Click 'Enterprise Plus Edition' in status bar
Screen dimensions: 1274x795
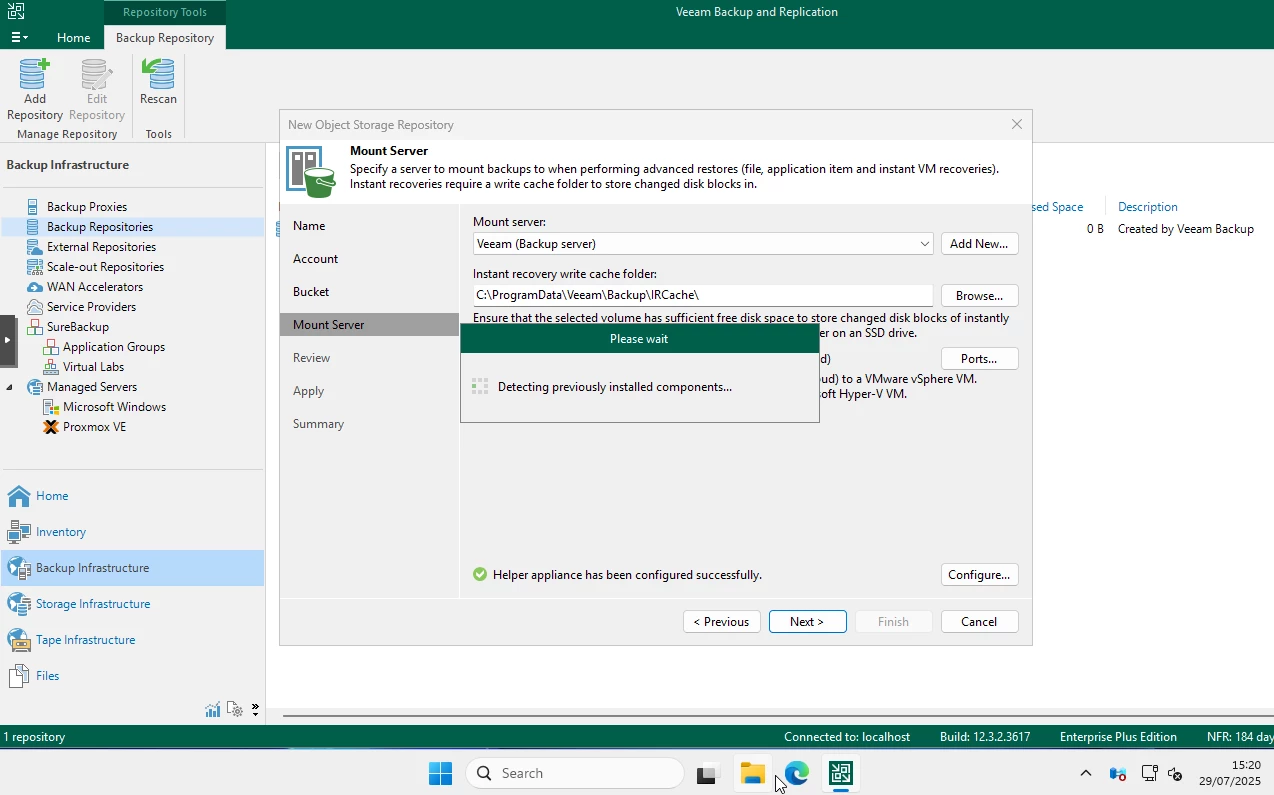(x=1118, y=737)
